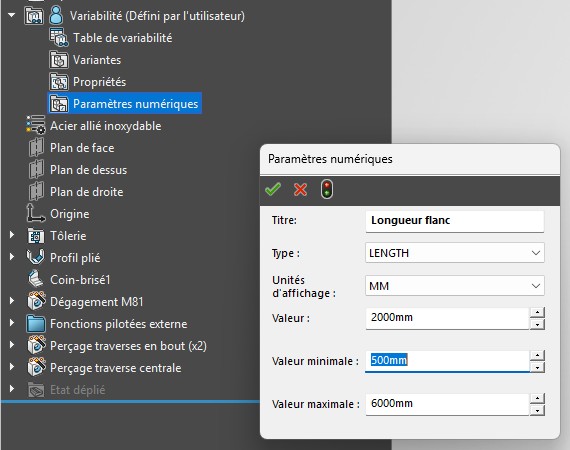Image resolution: width=570 pixels, height=450 pixels.
Task: Click the Dégagement M81 feature icon
Action: coord(36,301)
